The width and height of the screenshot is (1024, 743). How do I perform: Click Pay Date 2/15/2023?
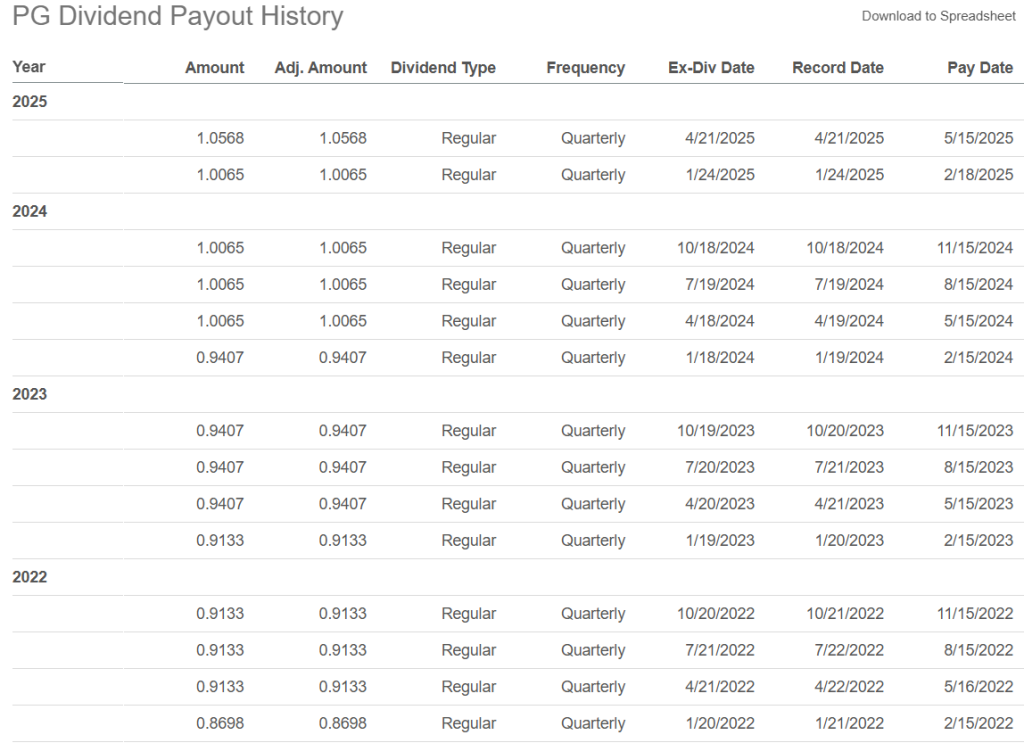pyautogui.click(x=978, y=541)
